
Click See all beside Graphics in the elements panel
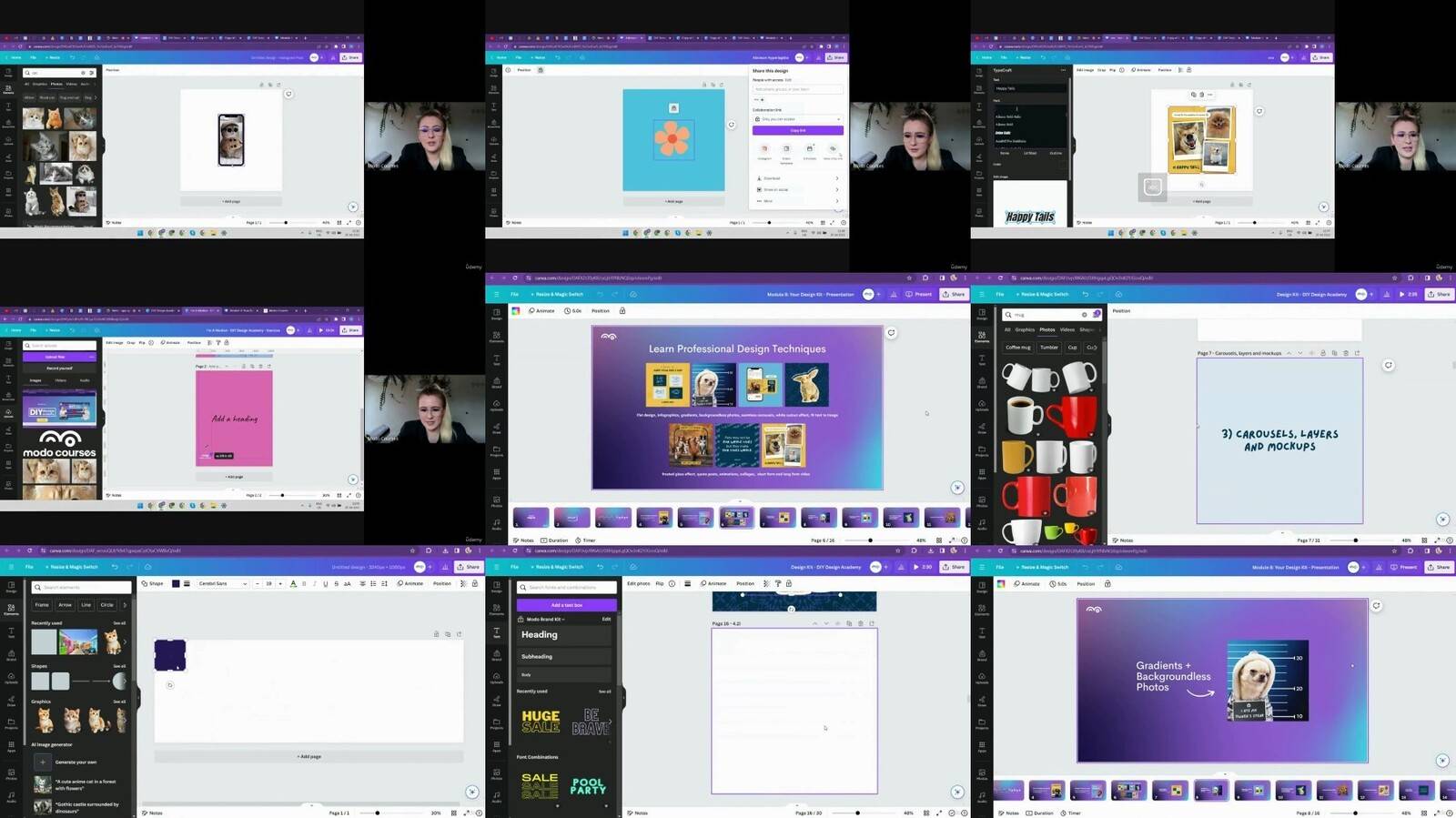[119, 702]
